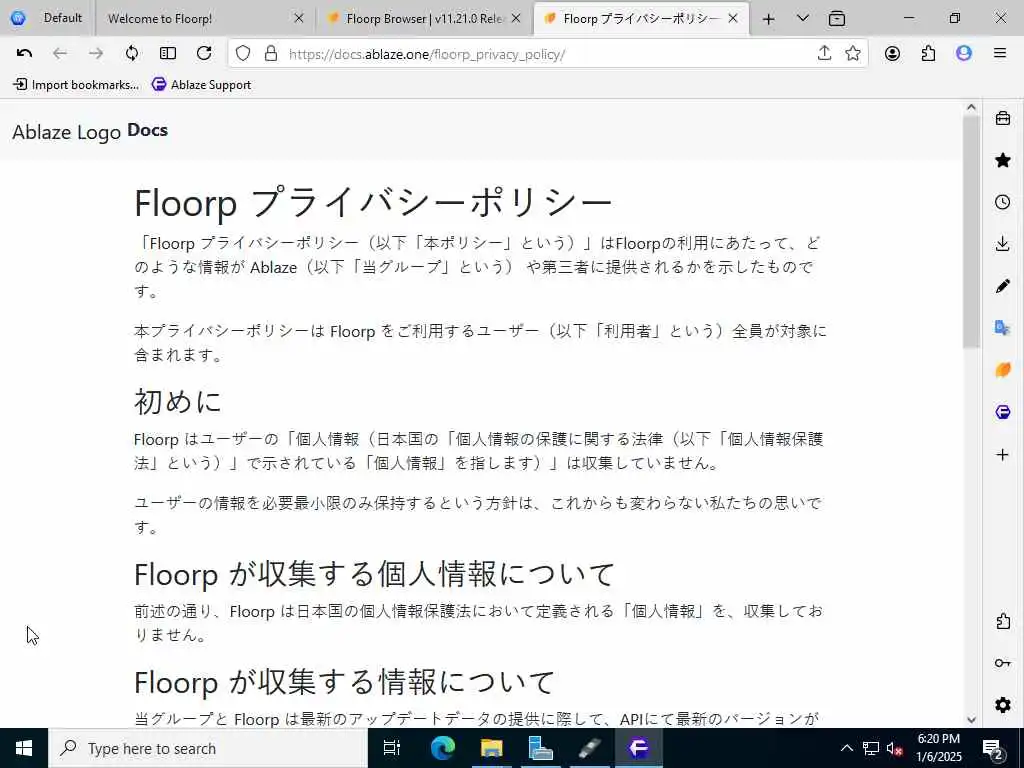
Task: Click the undo close tab icon
Action: tap(24, 54)
